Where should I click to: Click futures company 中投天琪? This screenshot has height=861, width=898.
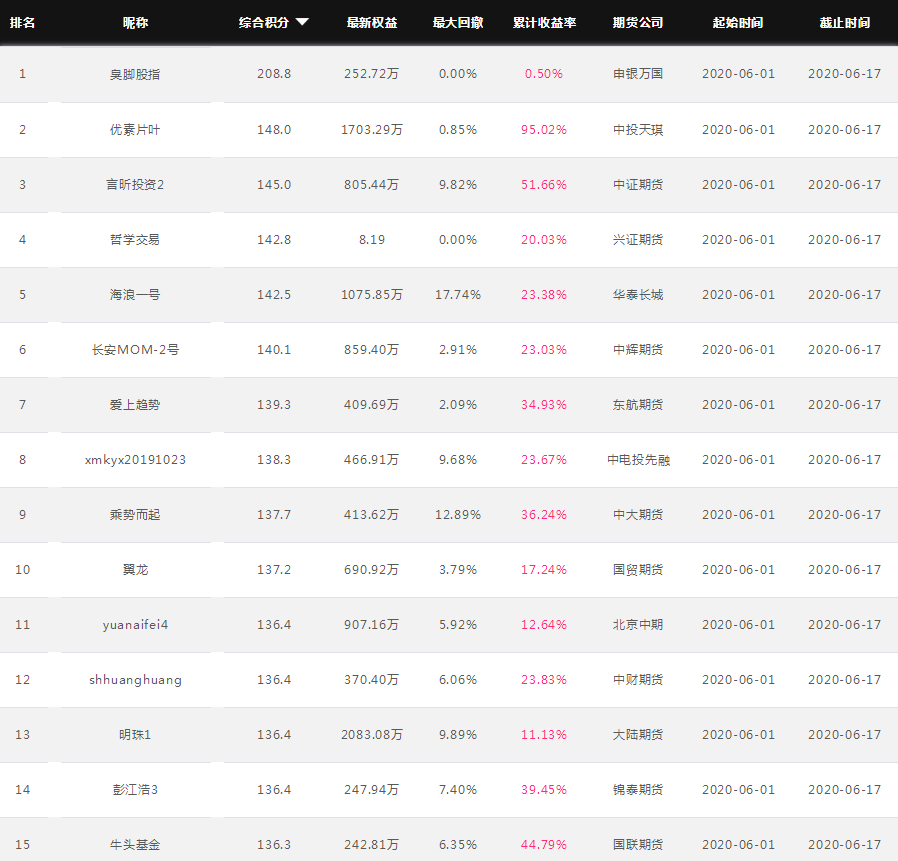(638, 129)
